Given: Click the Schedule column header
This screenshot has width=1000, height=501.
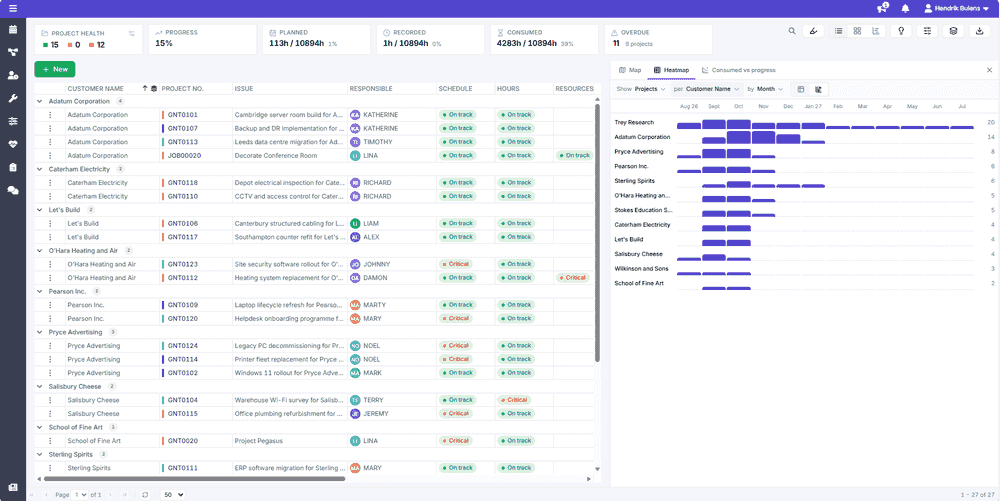Looking at the screenshot, I should 455,89.
